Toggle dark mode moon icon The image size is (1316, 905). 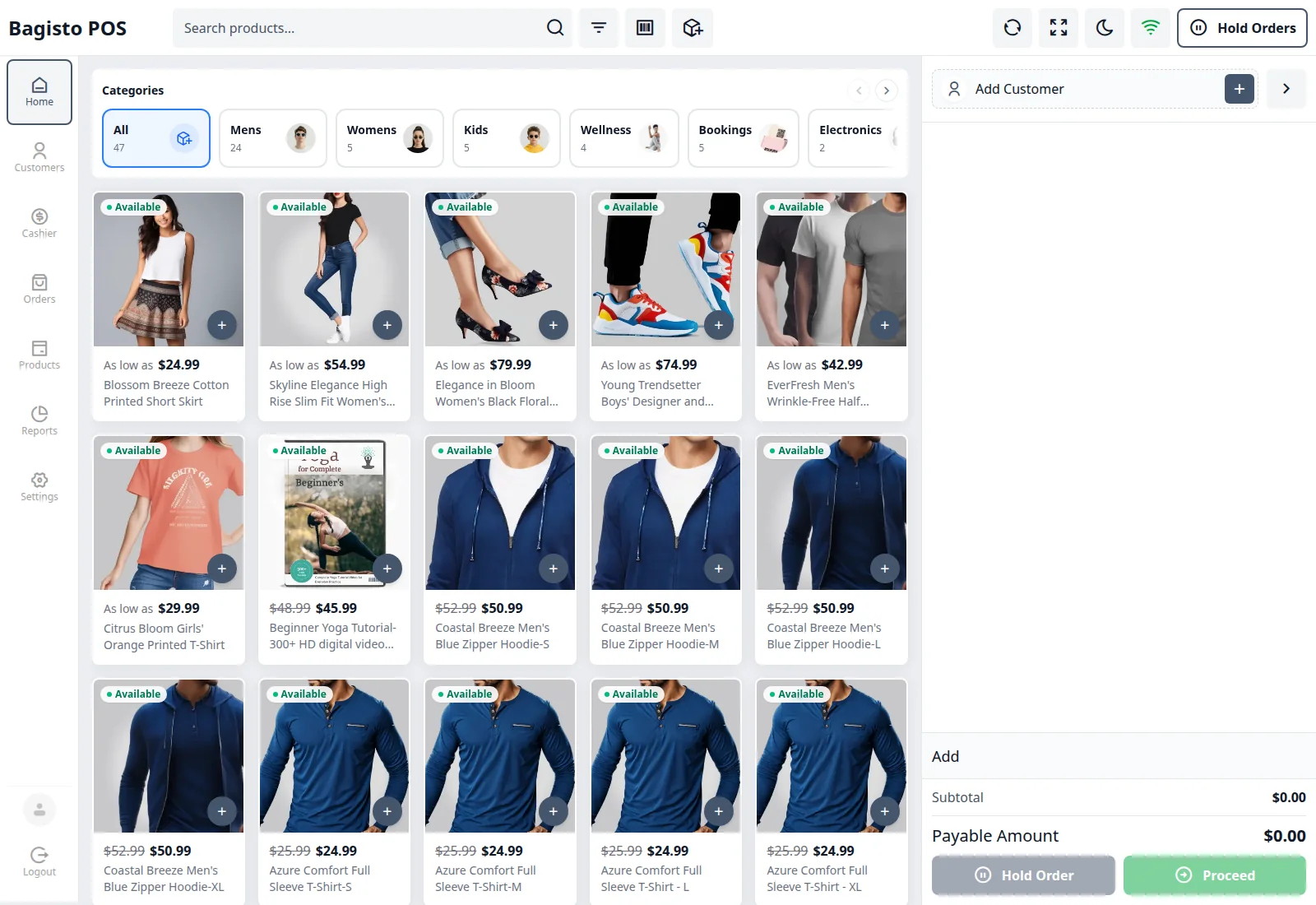(x=1105, y=28)
